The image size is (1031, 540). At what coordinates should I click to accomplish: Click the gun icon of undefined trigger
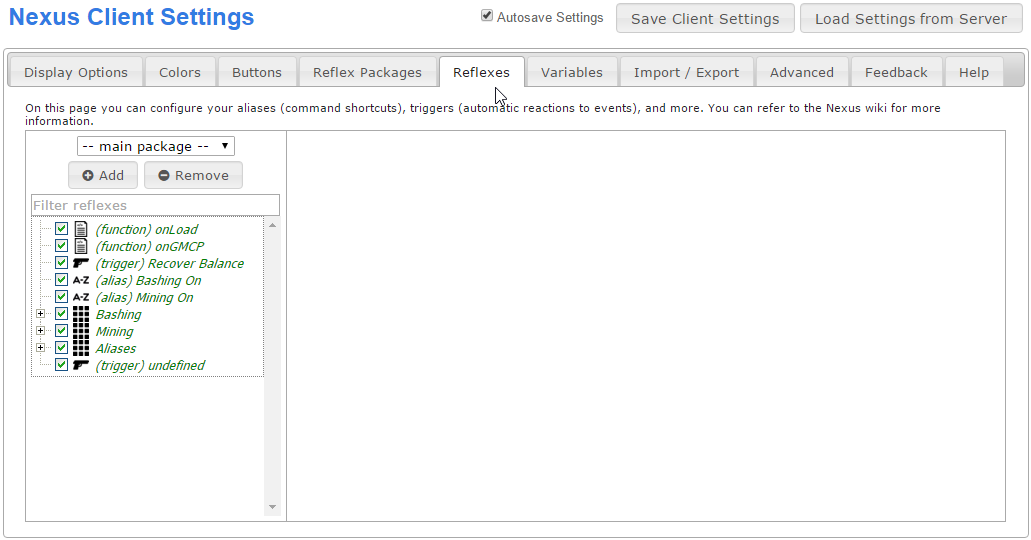click(x=81, y=365)
